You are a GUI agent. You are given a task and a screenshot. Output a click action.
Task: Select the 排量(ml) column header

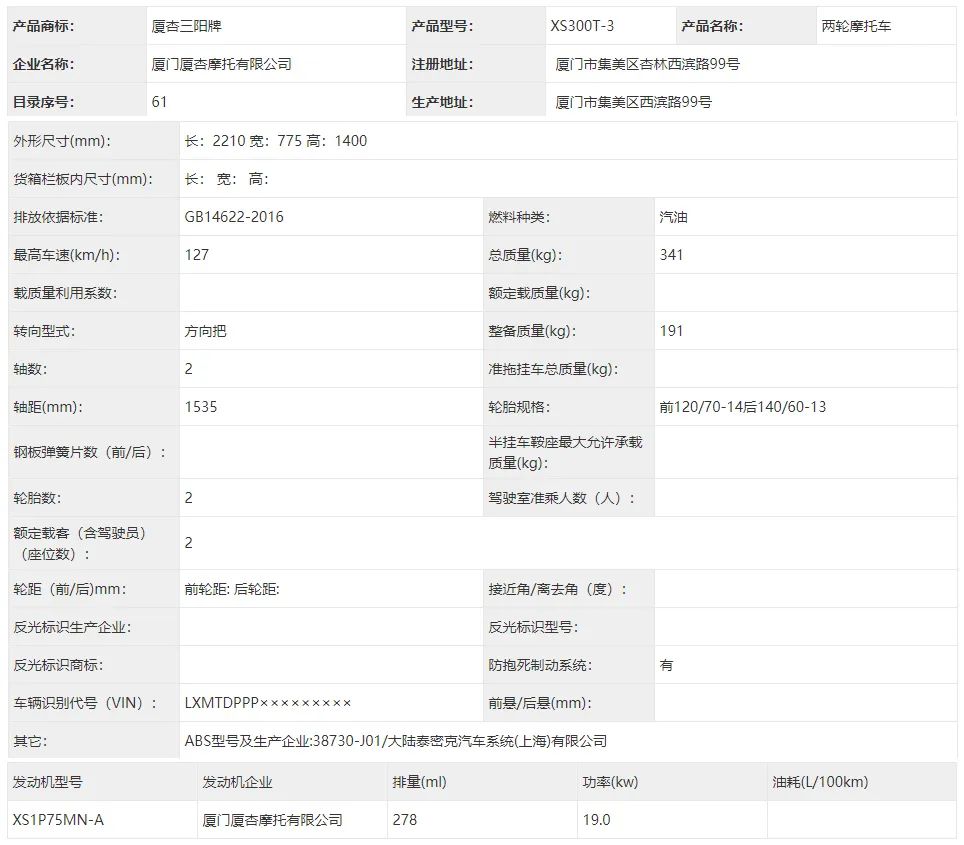pyautogui.click(x=419, y=782)
